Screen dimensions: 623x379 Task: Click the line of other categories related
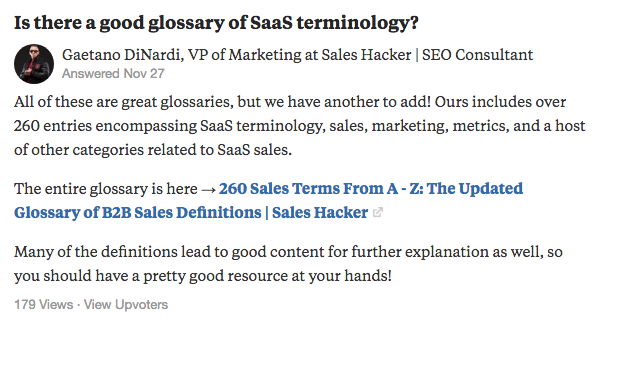(x=153, y=150)
